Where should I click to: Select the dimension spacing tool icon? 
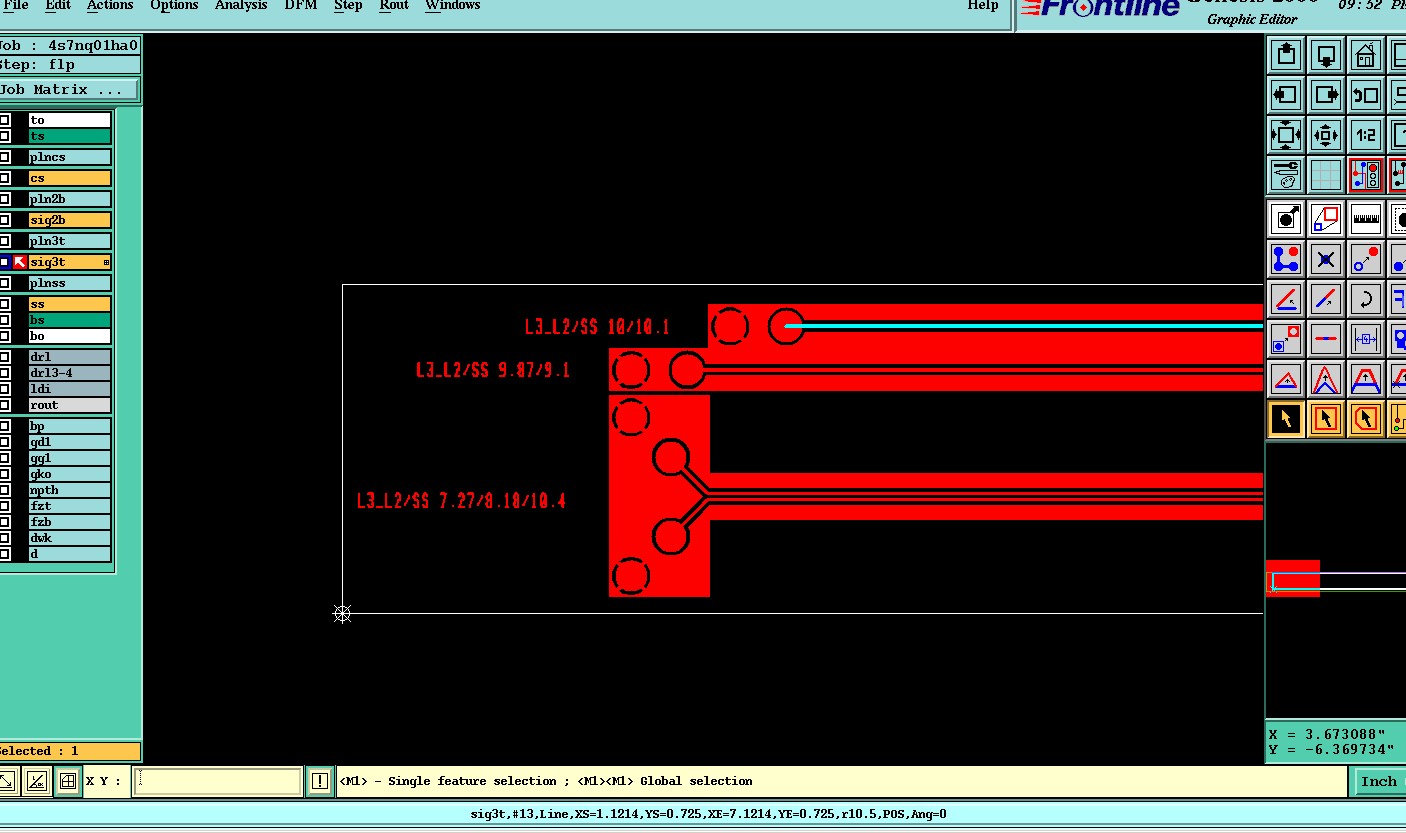point(1365,338)
